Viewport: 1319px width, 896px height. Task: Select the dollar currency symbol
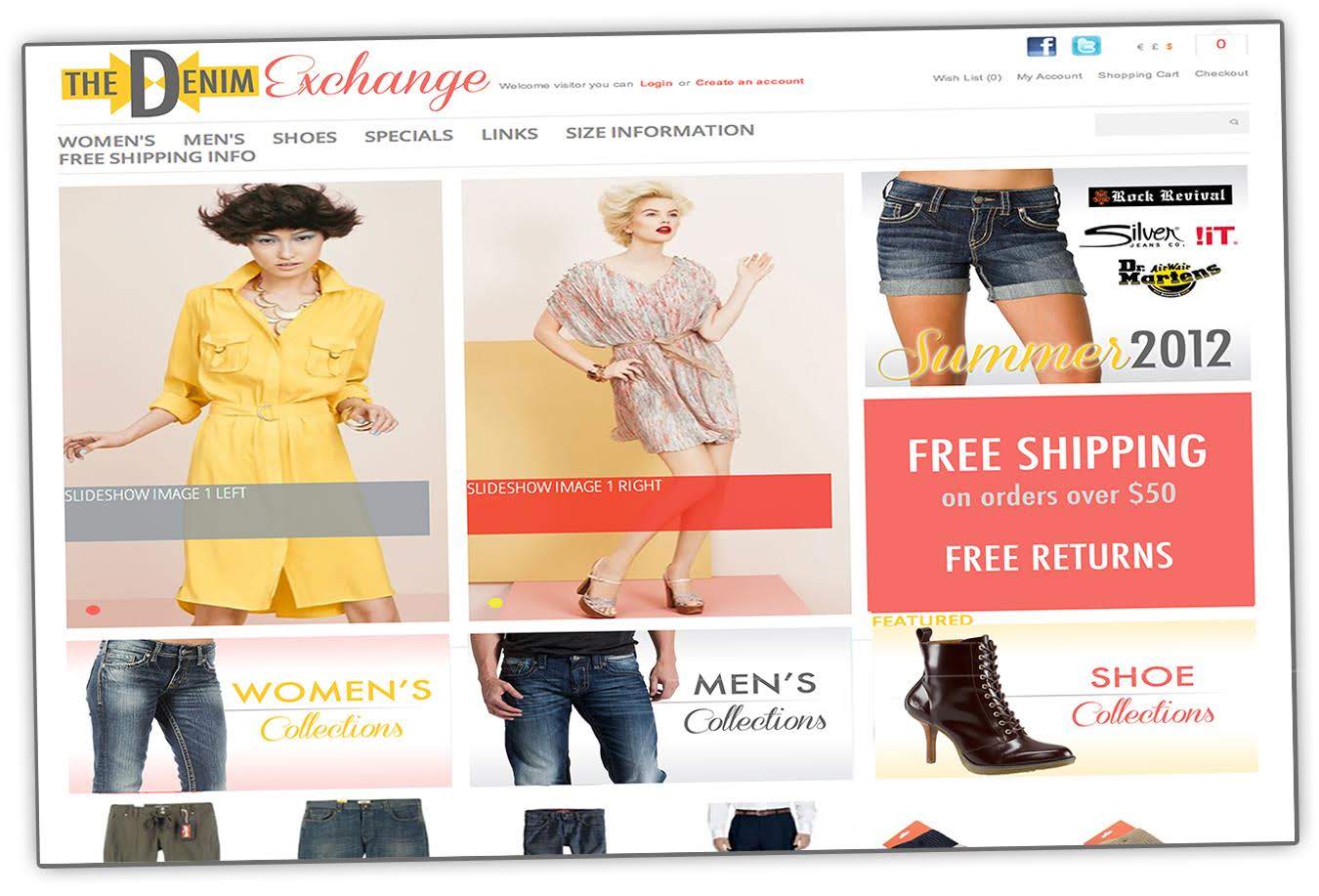click(1170, 47)
